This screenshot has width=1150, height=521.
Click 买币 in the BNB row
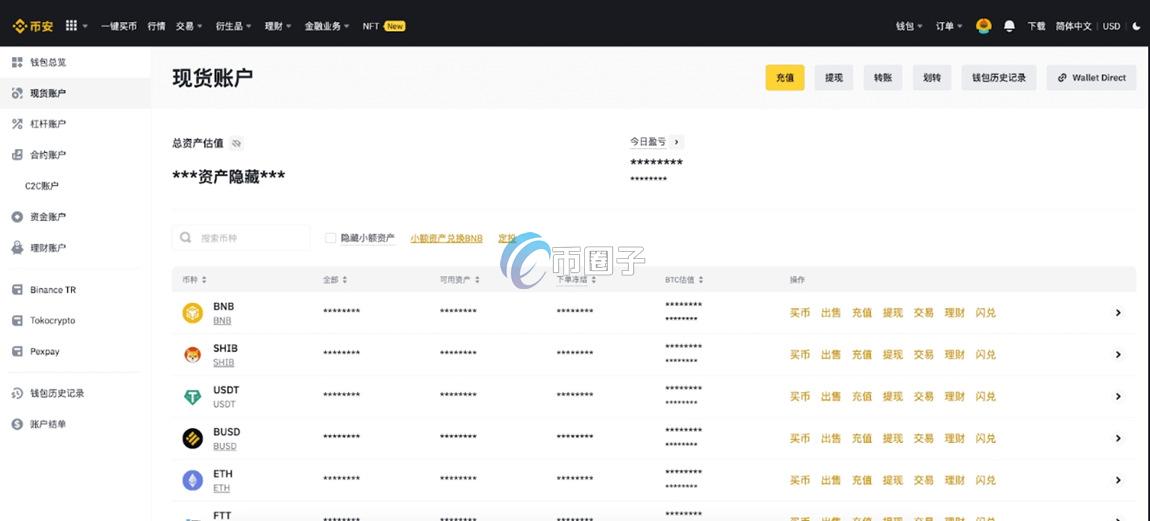(799, 313)
